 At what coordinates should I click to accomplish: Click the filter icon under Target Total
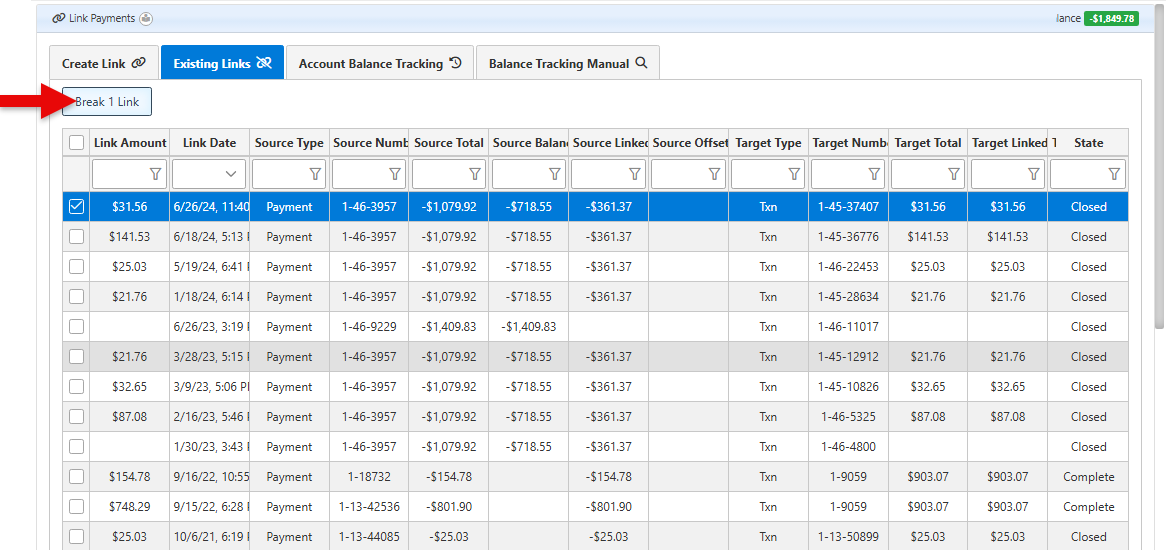(954, 174)
